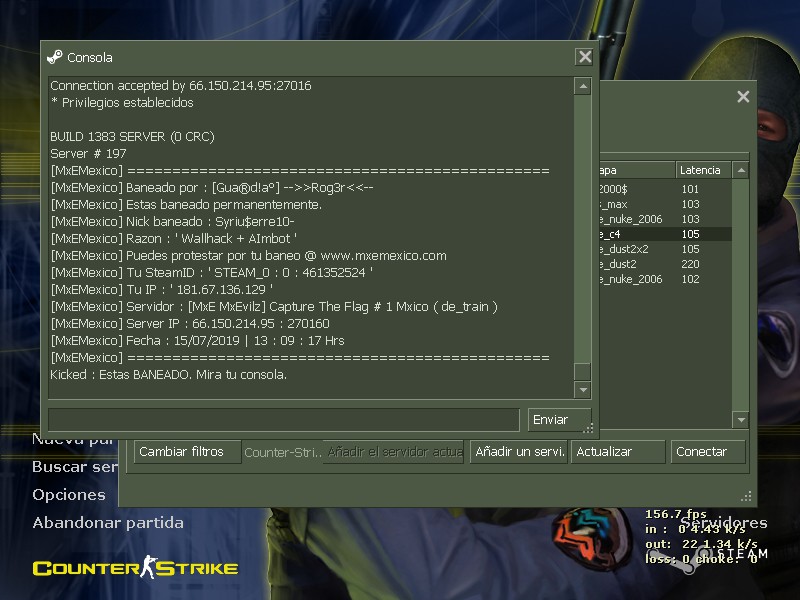Image resolution: width=800 pixels, height=600 pixels.
Task: Select the _dust2 row with latency 220
Action: (x=665, y=264)
